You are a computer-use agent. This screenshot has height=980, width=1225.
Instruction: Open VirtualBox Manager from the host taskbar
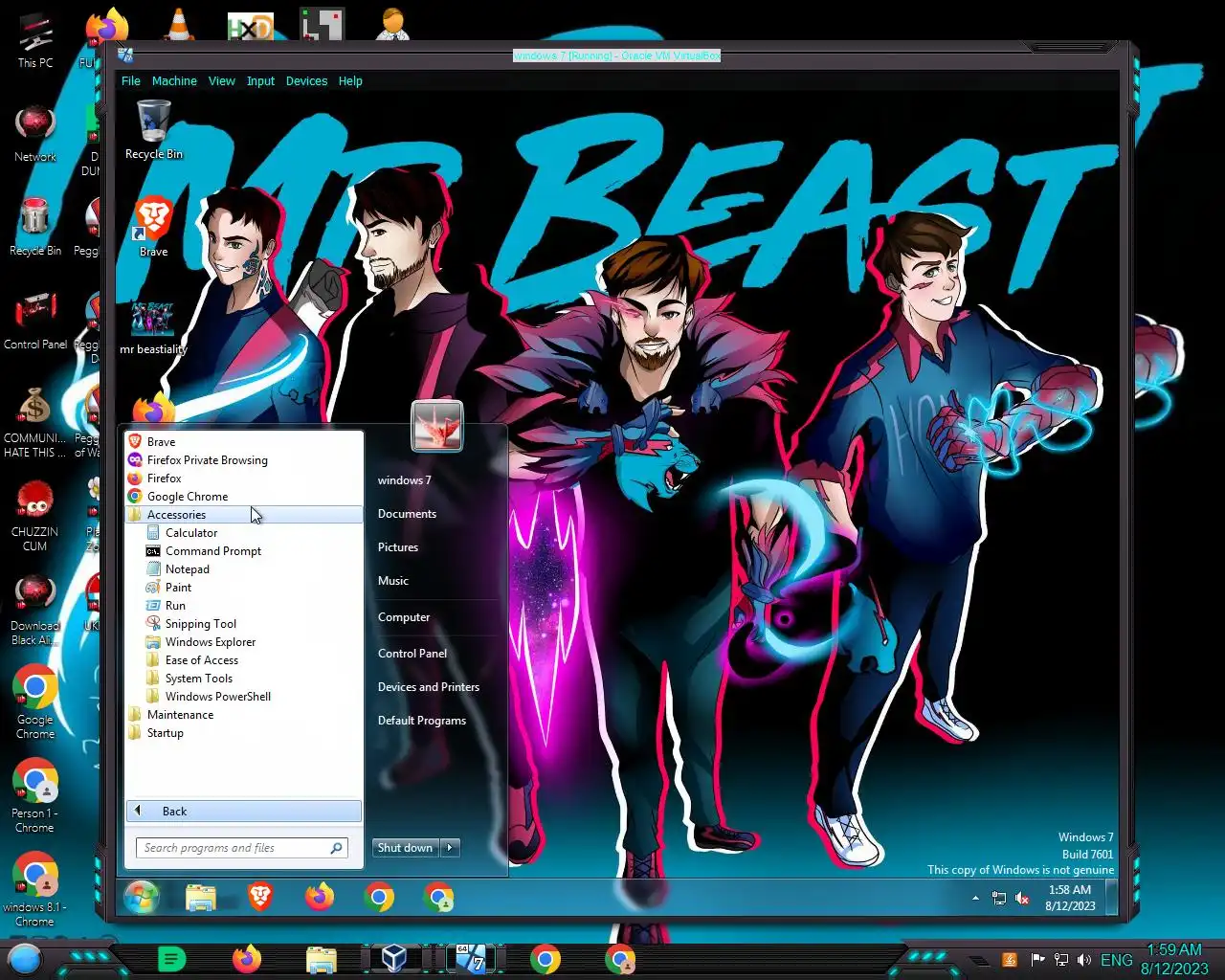pyautogui.click(x=394, y=958)
